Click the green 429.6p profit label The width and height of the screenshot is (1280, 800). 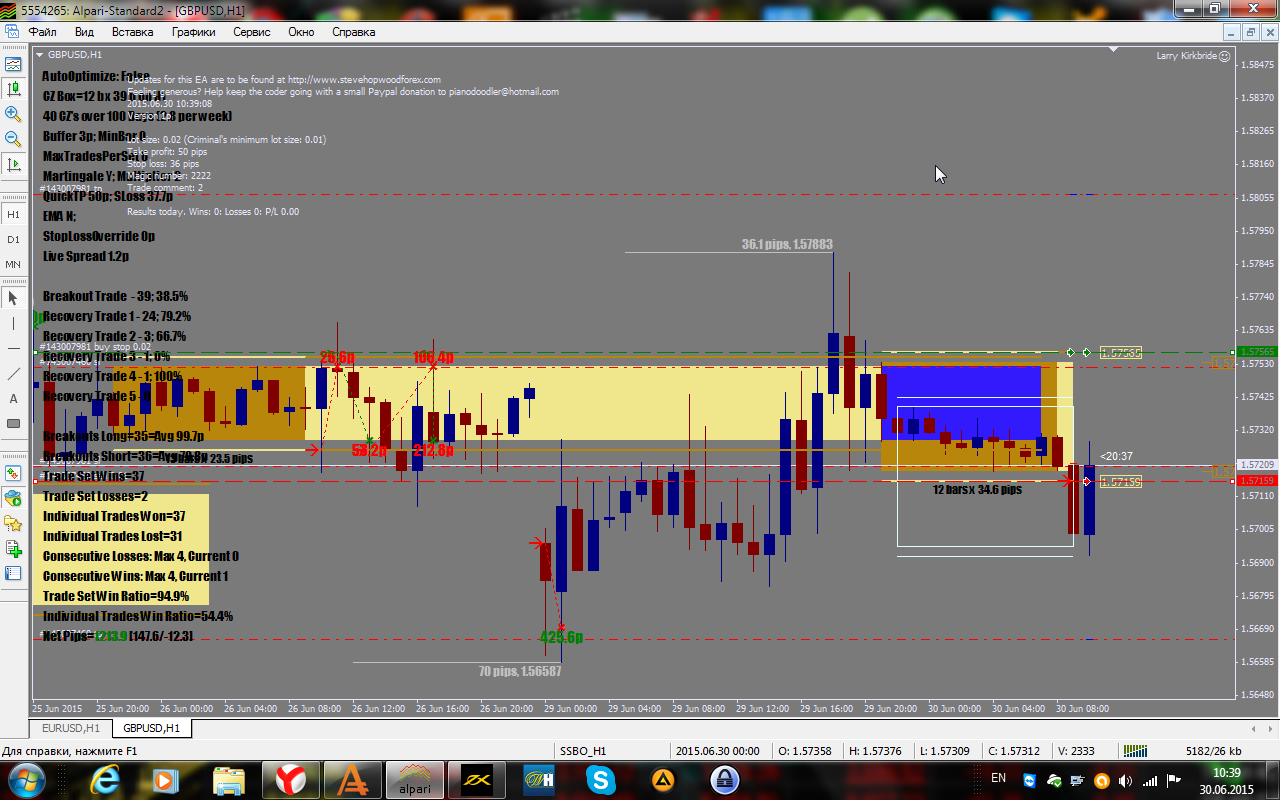click(x=561, y=637)
